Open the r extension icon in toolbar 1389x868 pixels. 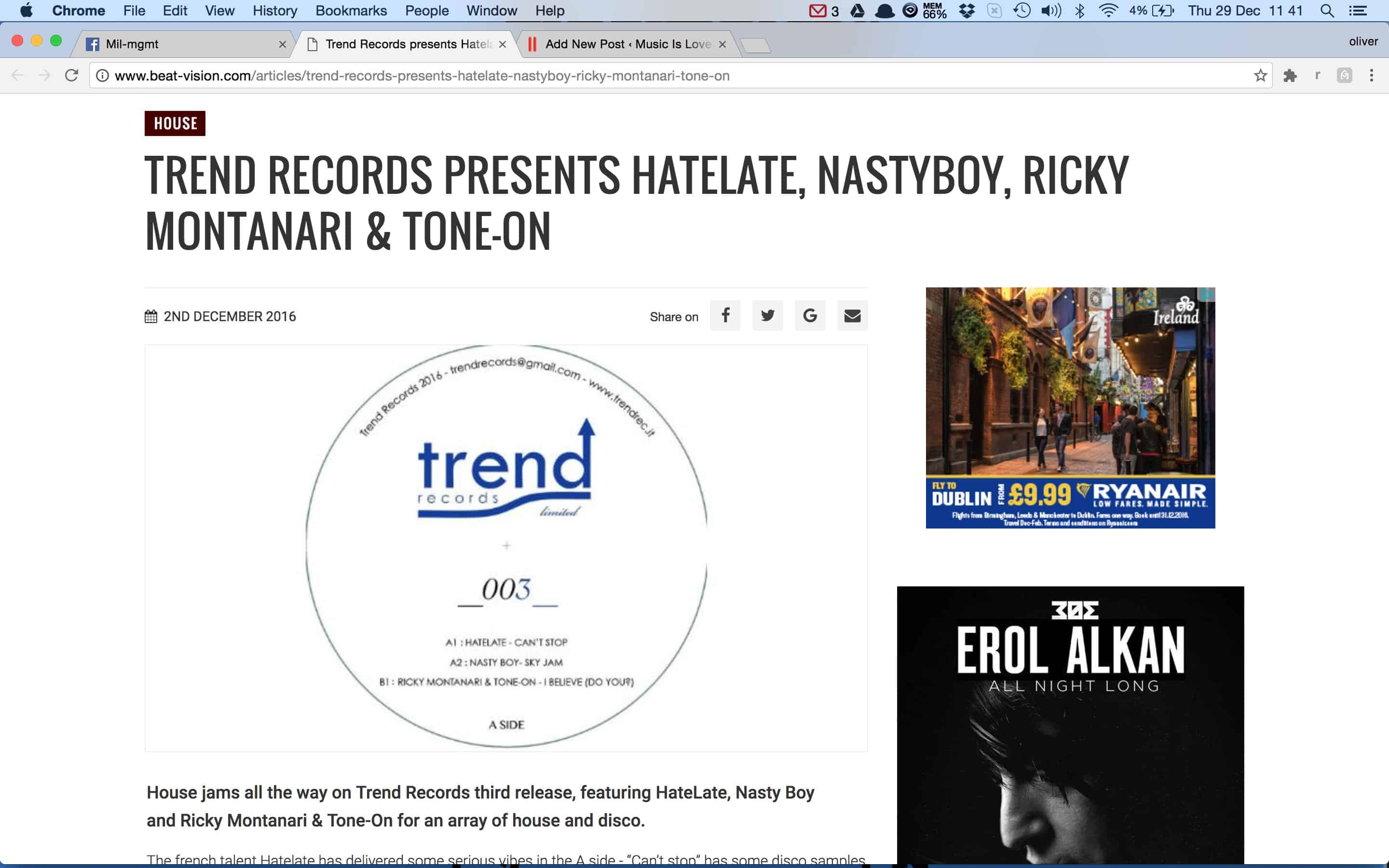(x=1318, y=75)
